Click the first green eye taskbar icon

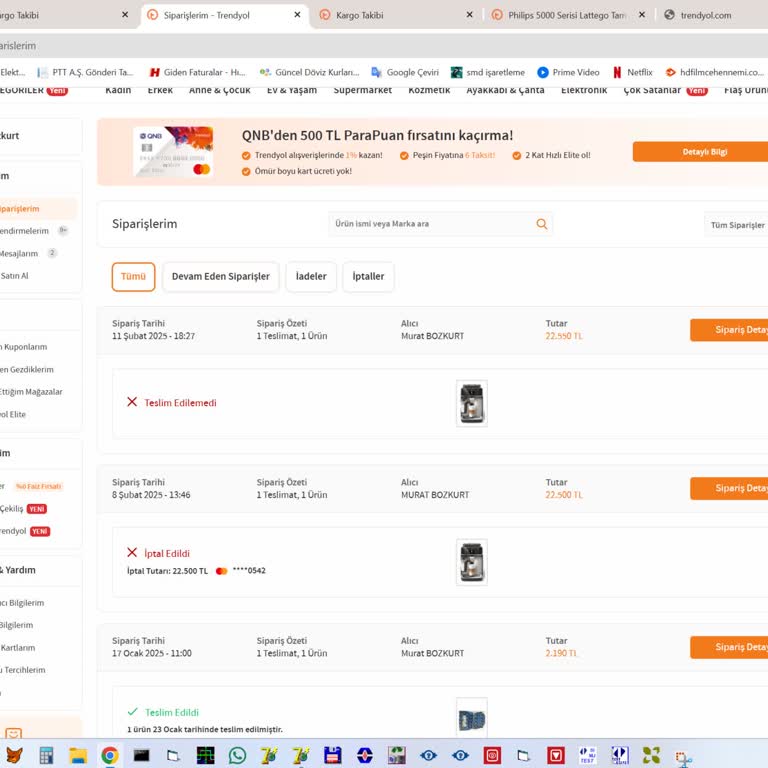tap(428, 755)
